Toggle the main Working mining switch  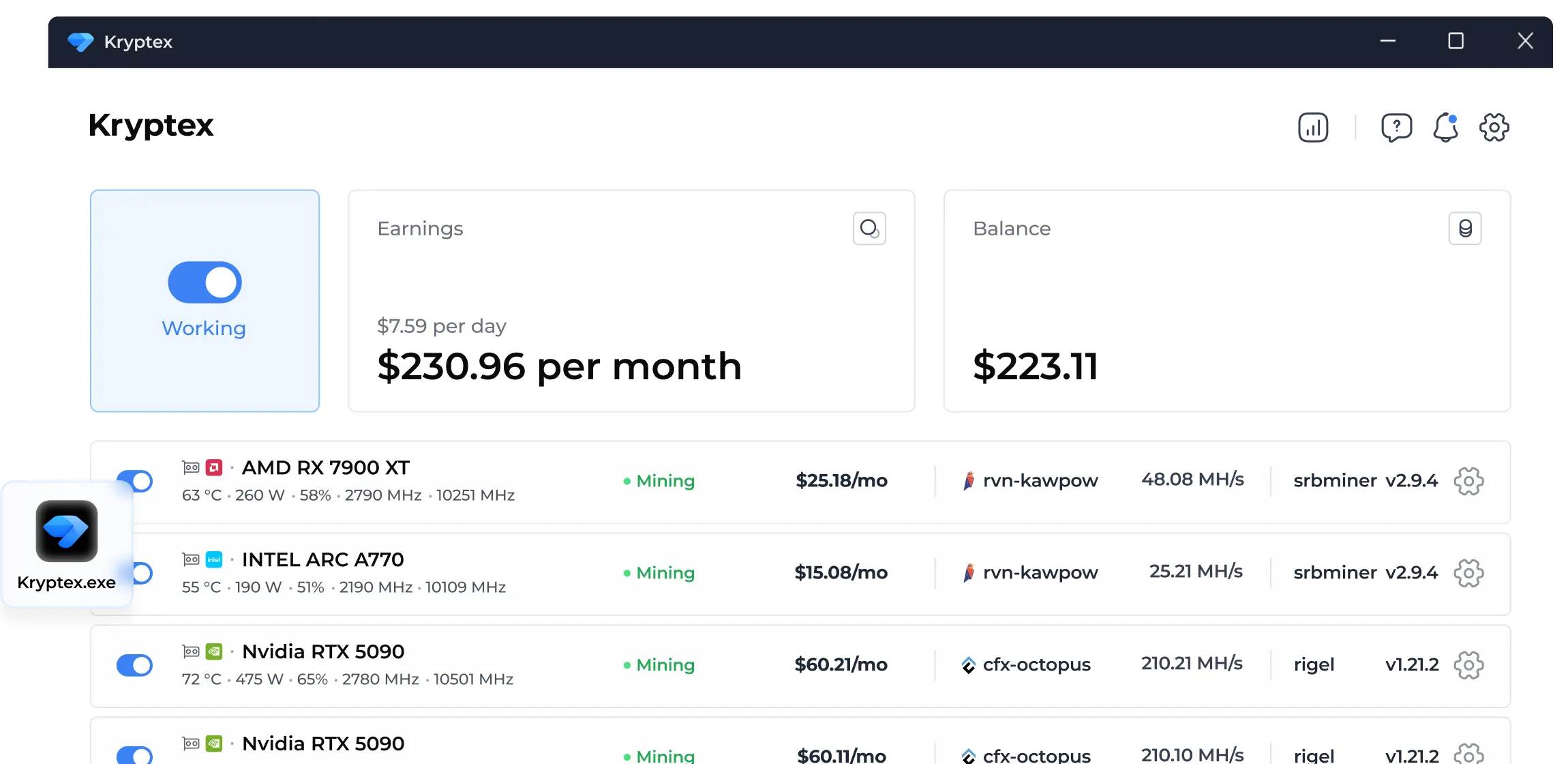tap(205, 282)
